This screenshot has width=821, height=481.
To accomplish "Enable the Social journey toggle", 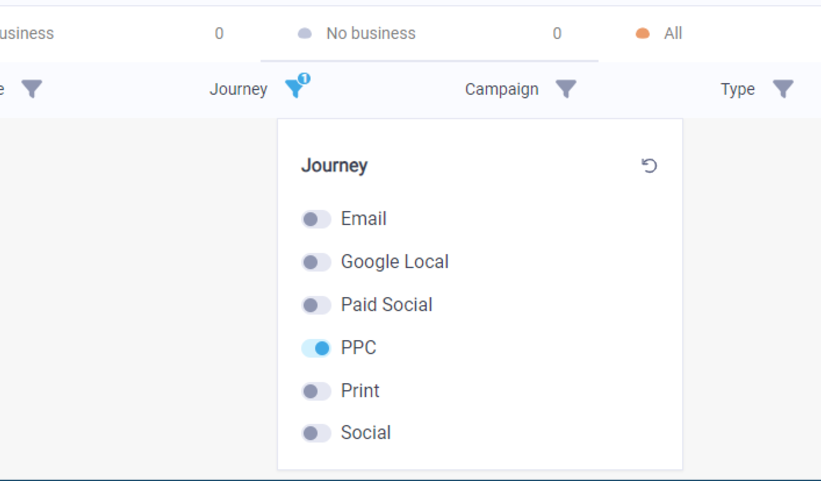I will [x=316, y=433].
